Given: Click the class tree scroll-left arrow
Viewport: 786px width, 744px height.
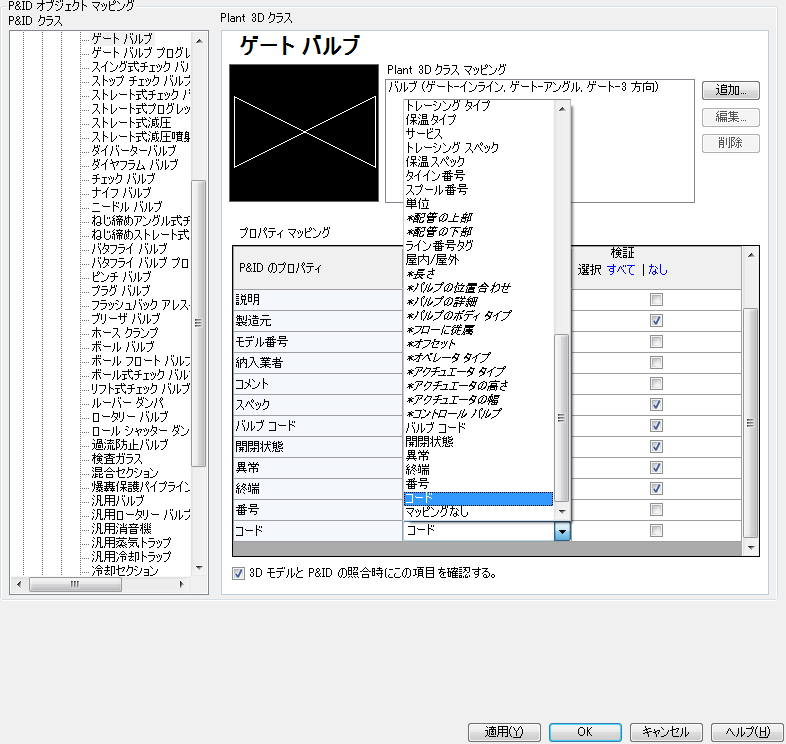Looking at the screenshot, I should pos(19,585).
